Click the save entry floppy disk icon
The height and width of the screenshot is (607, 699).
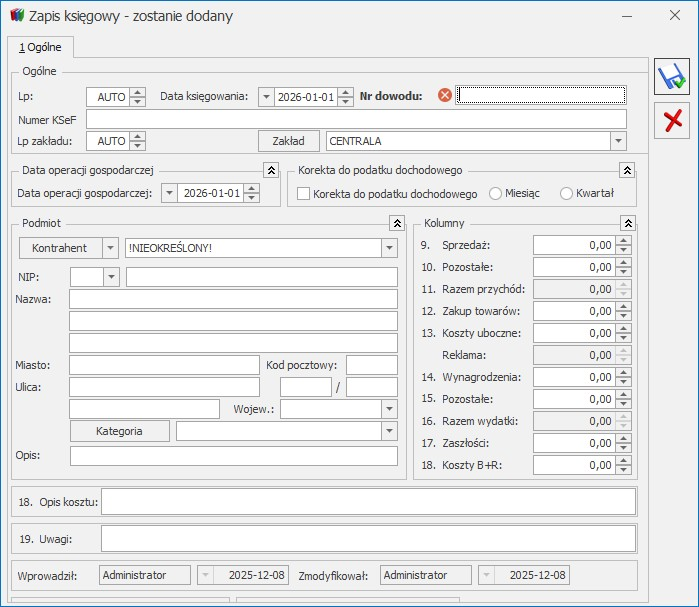coord(672,78)
